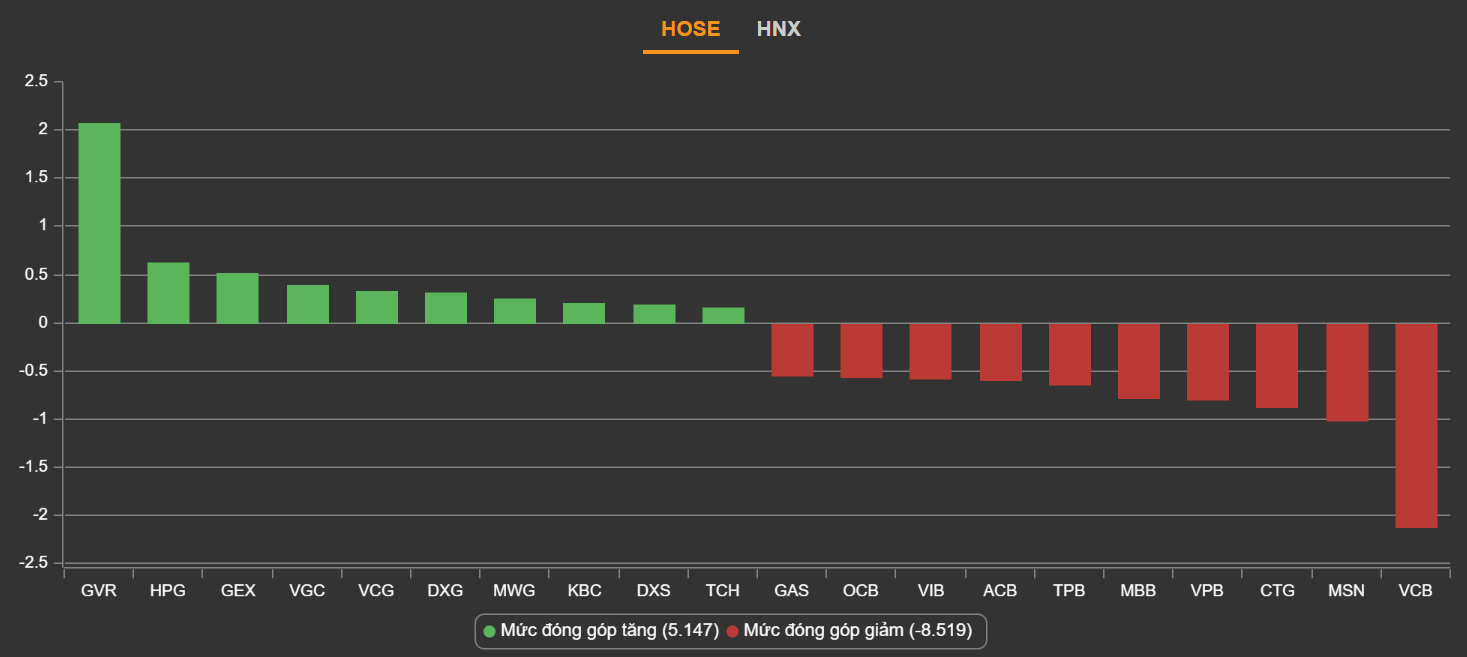Viewport: 1467px width, 657px height.
Task: Click the MWG x-axis label
Action: 515,591
